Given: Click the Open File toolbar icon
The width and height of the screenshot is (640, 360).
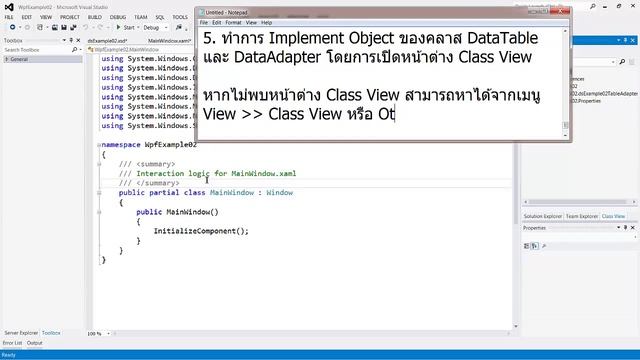Looking at the screenshot, I should (x=54, y=27).
